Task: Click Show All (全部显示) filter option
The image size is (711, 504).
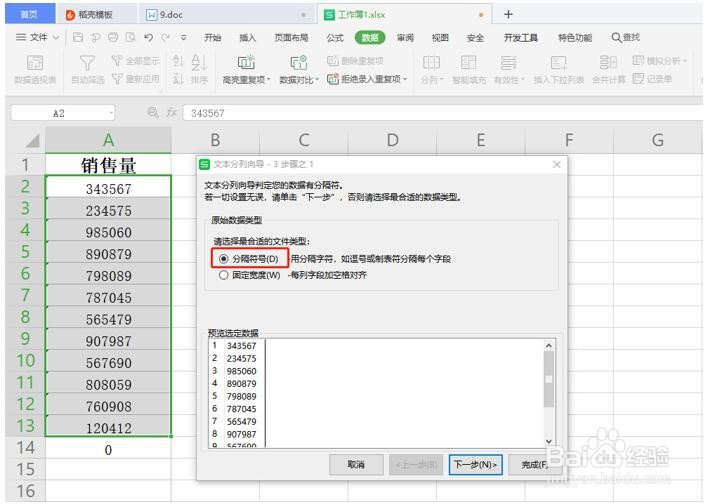Action: 136,61
